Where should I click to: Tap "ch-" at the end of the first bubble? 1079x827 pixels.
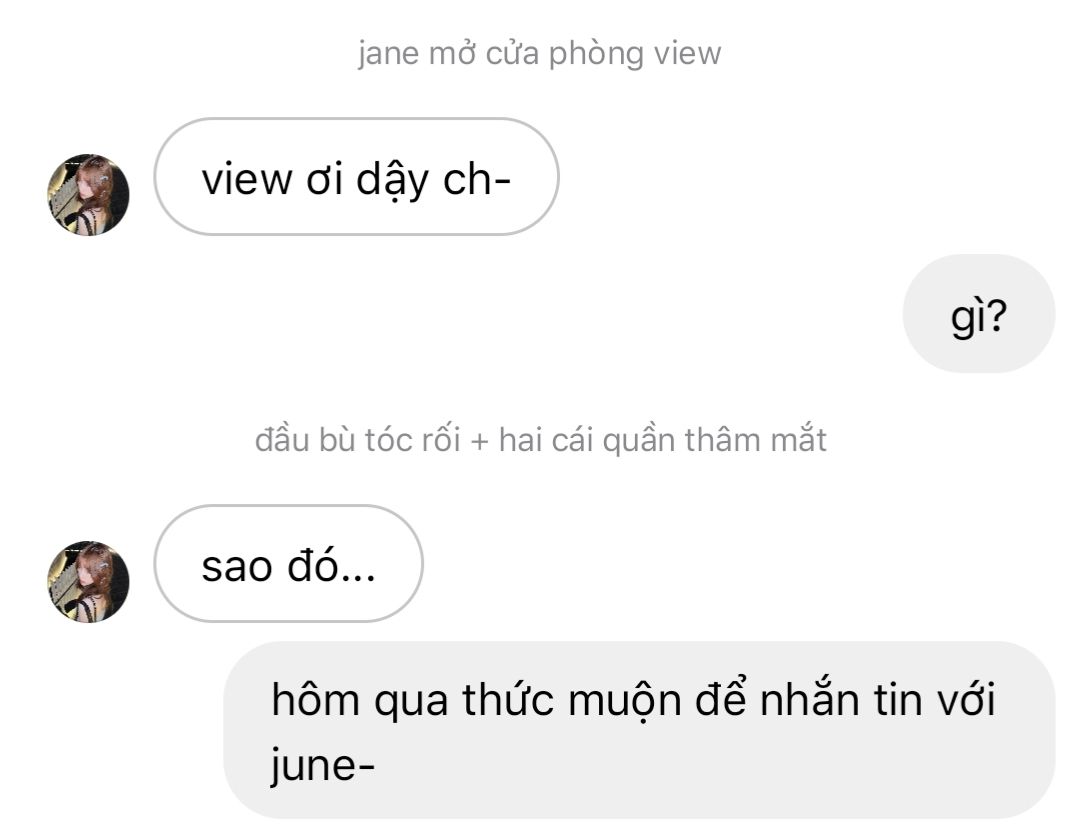pyautogui.click(x=476, y=179)
